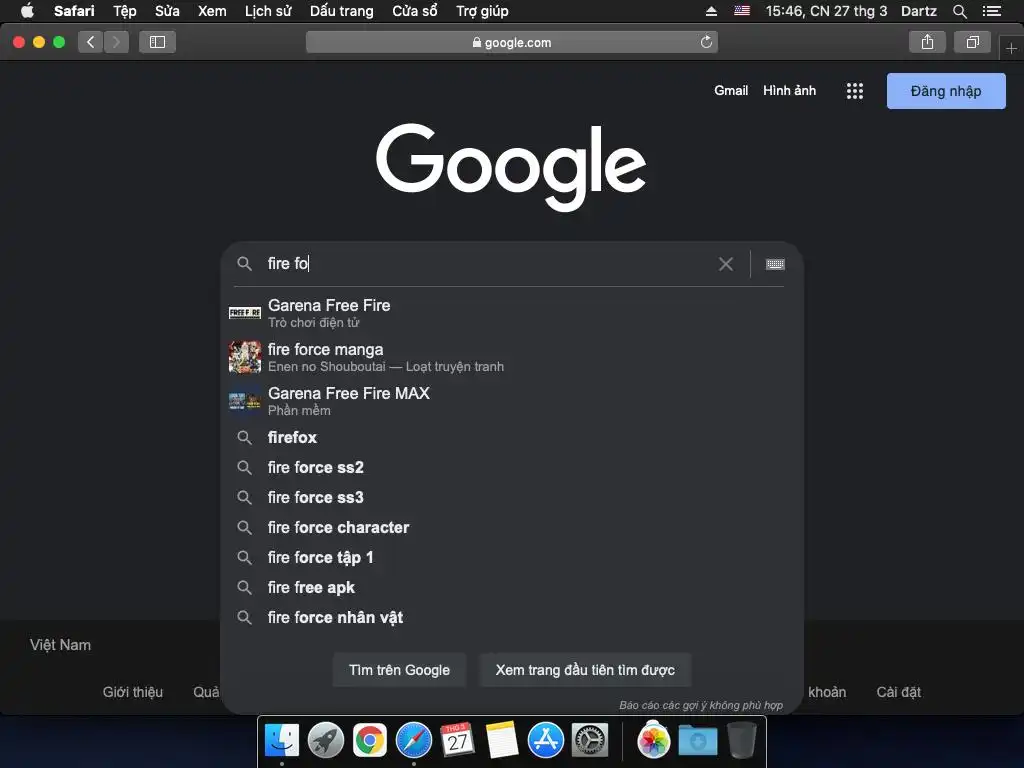Screen dimensions: 1024x768
Task: Click Safari forward navigation arrow
Action: [116, 42]
